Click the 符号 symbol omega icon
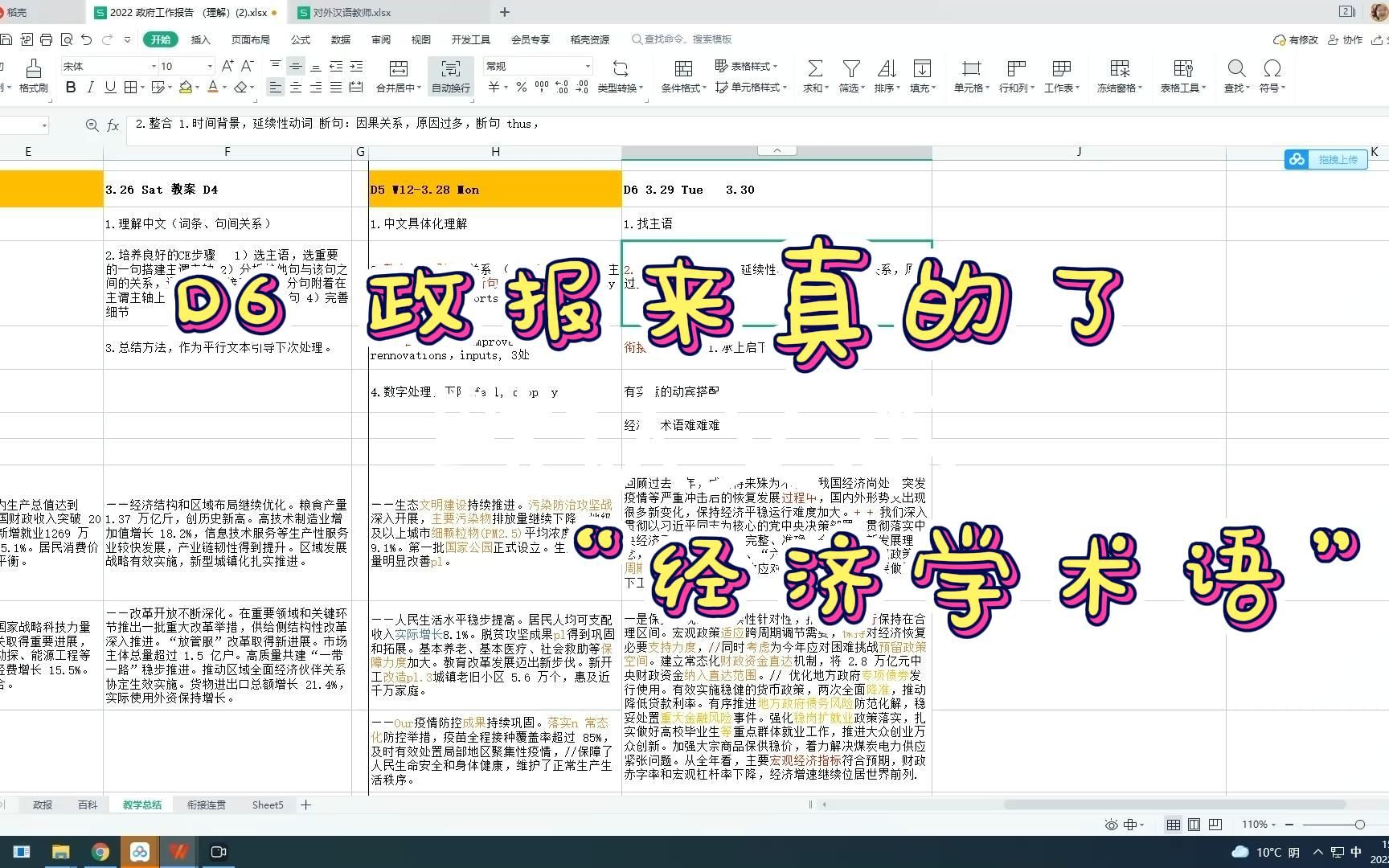This screenshot has height=868, width=1389. (x=1272, y=68)
